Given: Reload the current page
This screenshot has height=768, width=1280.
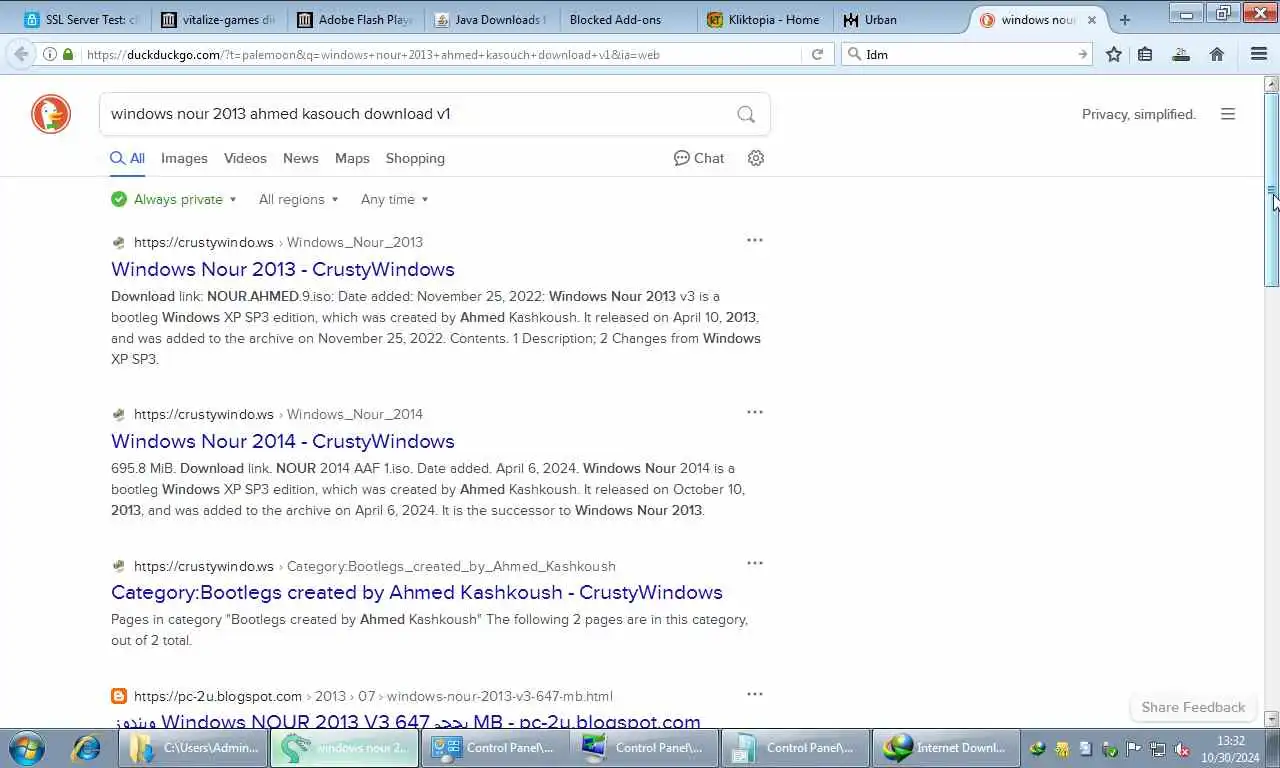Looking at the screenshot, I should coord(817,54).
